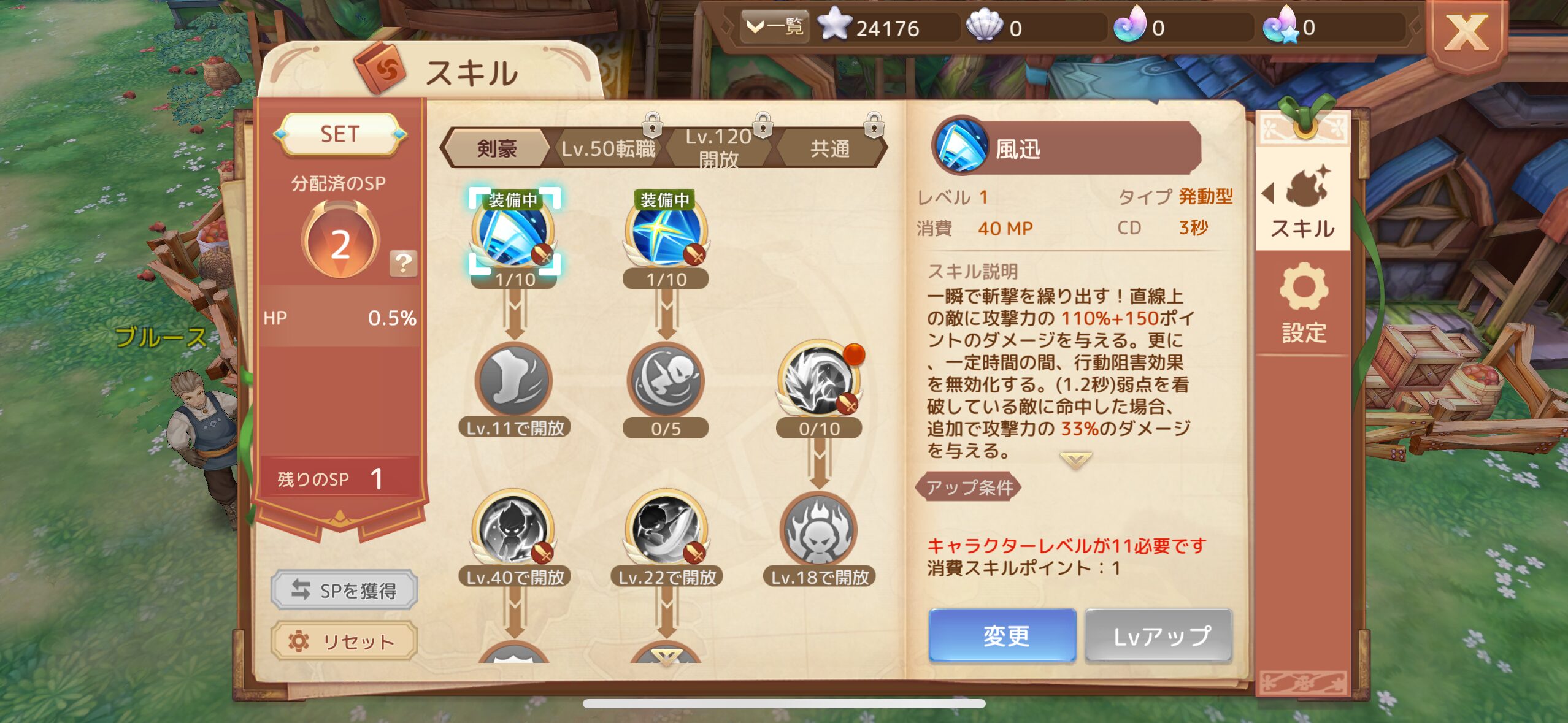Click the blue 変更 button

[1002, 636]
